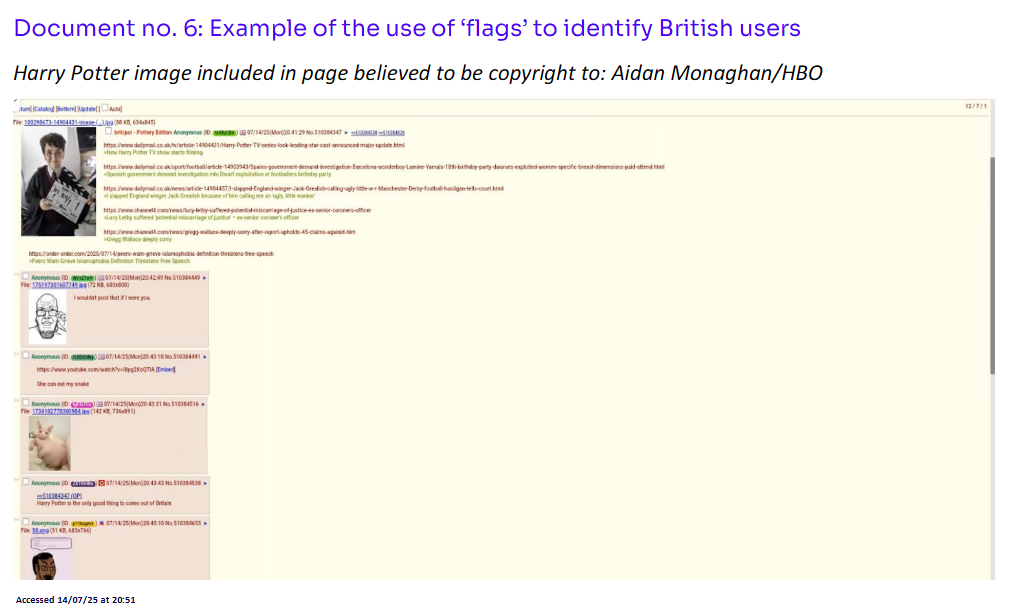
Task: Open the Catalog navigation link
Action: [x=44, y=109]
